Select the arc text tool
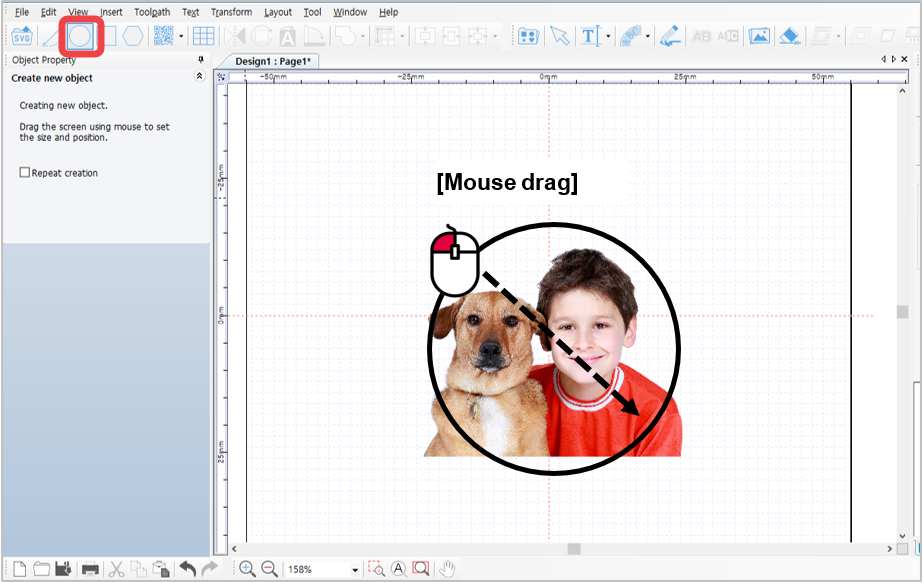Image resolution: width=923 pixels, height=583 pixels. click(x=630, y=37)
